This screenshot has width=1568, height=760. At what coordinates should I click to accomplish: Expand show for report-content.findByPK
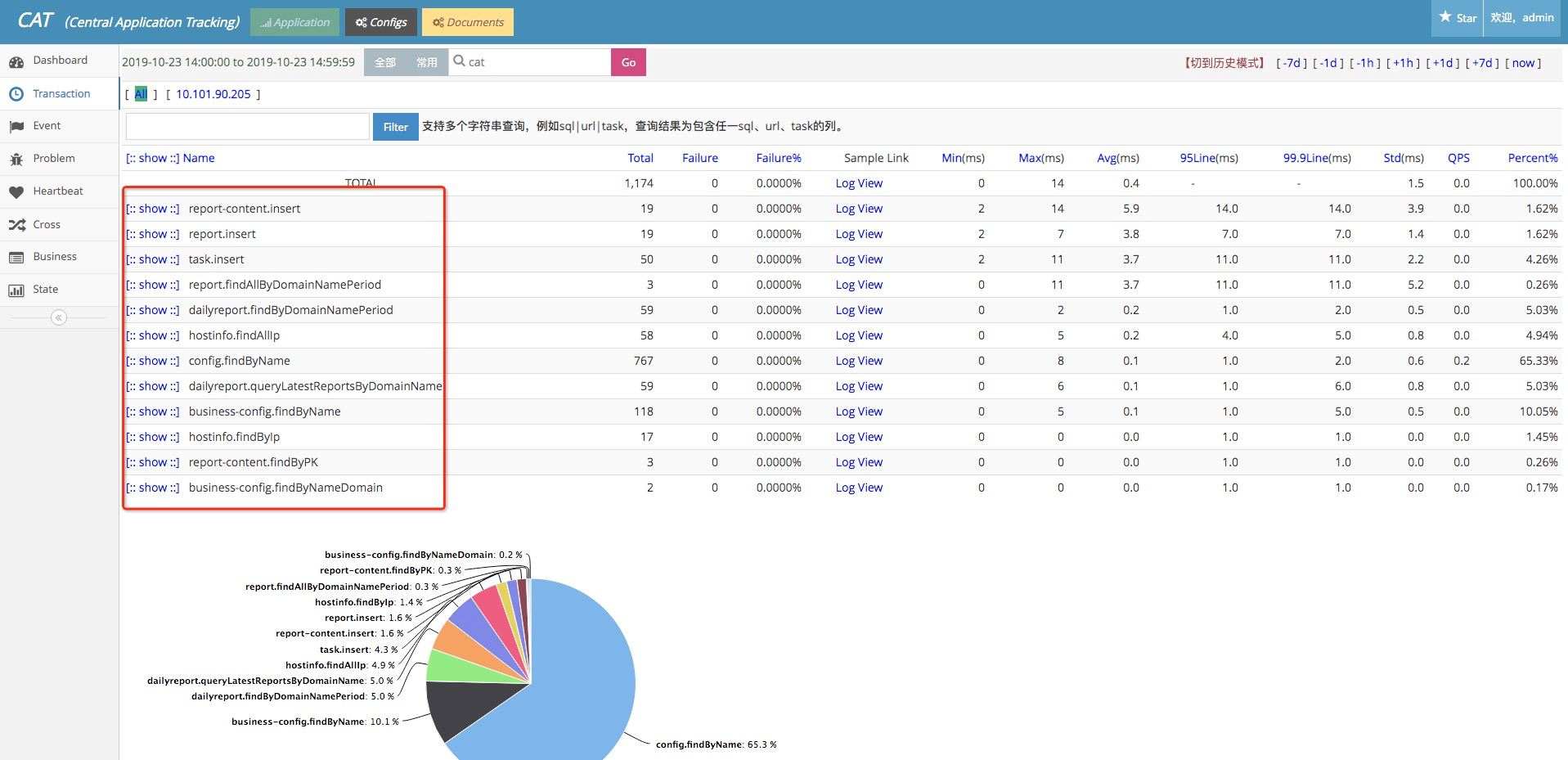(x=153, y=462)
